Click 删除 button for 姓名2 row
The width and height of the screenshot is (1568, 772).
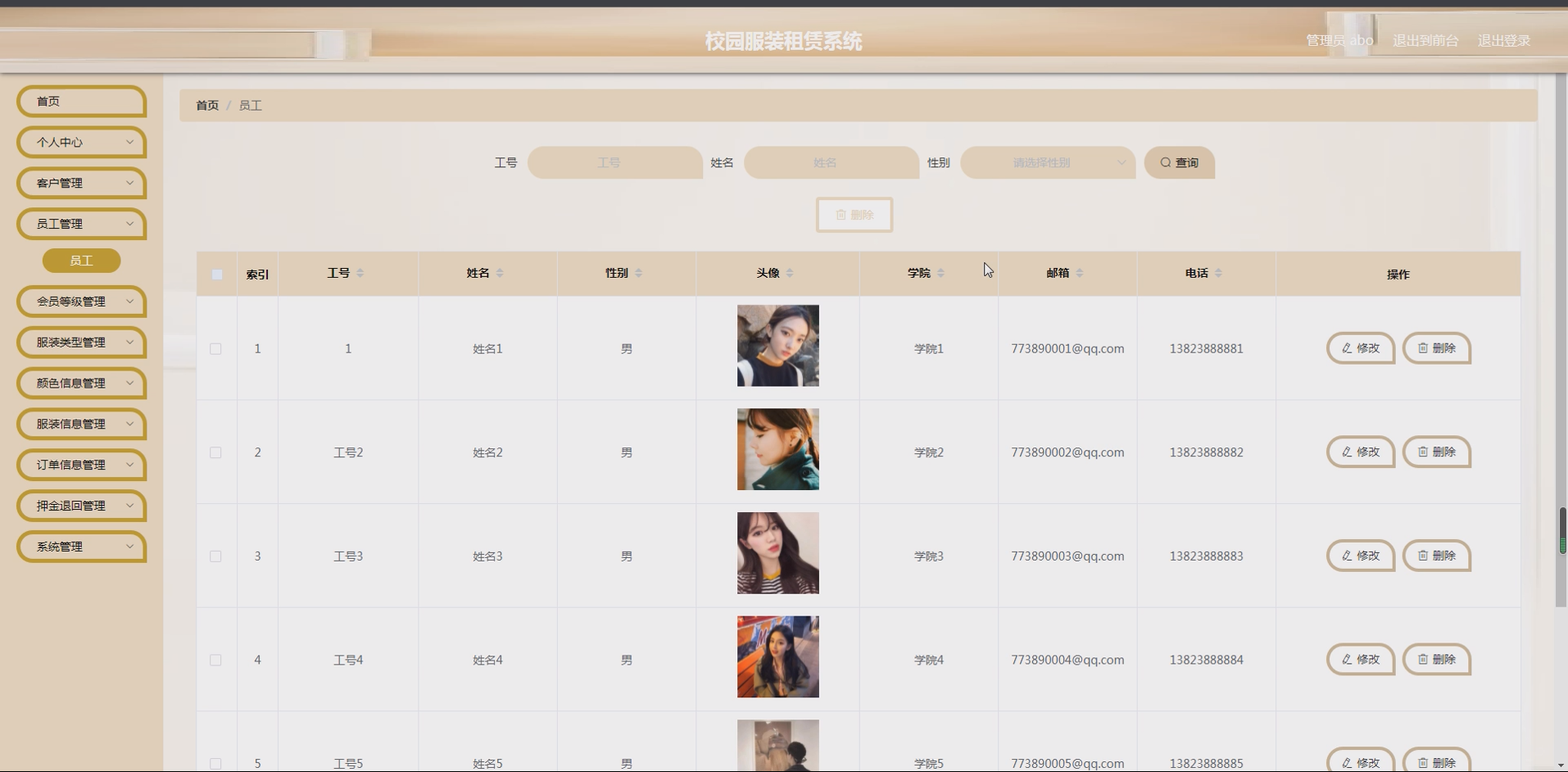1436,452
